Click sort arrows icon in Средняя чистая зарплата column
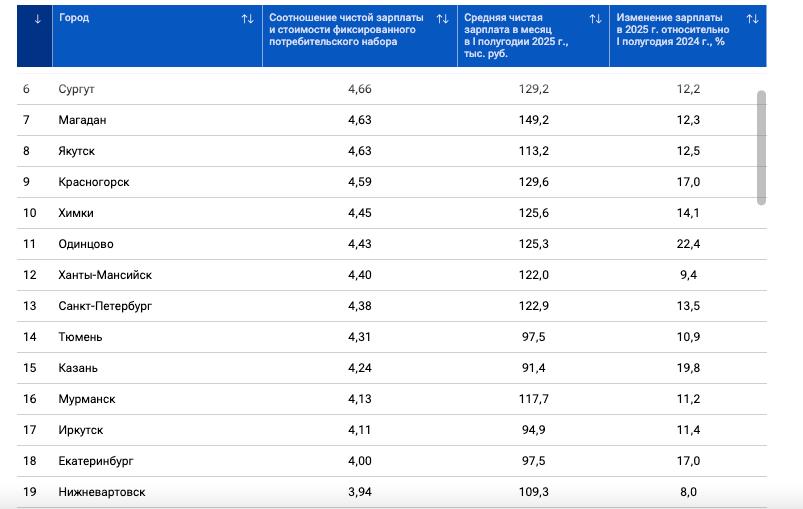This screenshot has width=803, height=509. click(595, 19)
